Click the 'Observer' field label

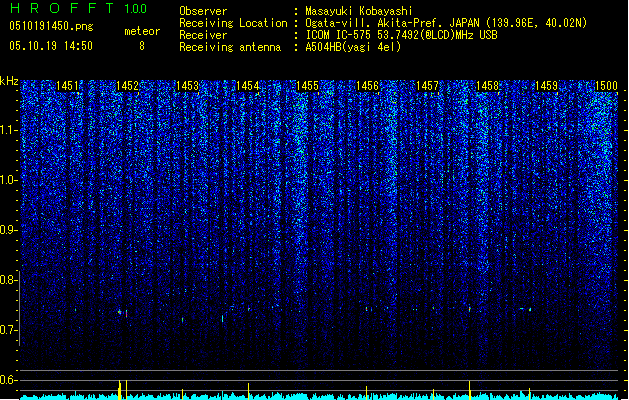click(203, 11)
